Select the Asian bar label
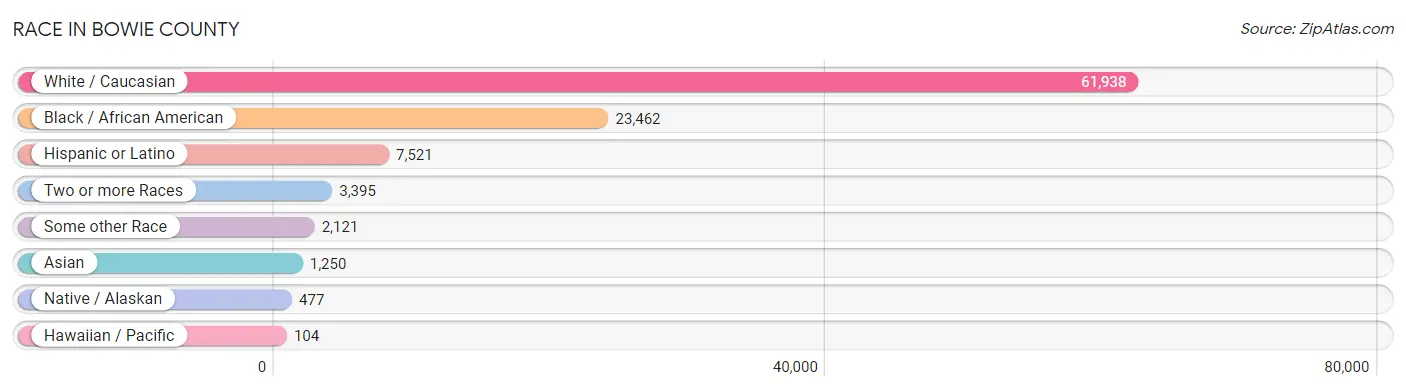This screenshot has width=1406, height=391. [x=64, y=263]
